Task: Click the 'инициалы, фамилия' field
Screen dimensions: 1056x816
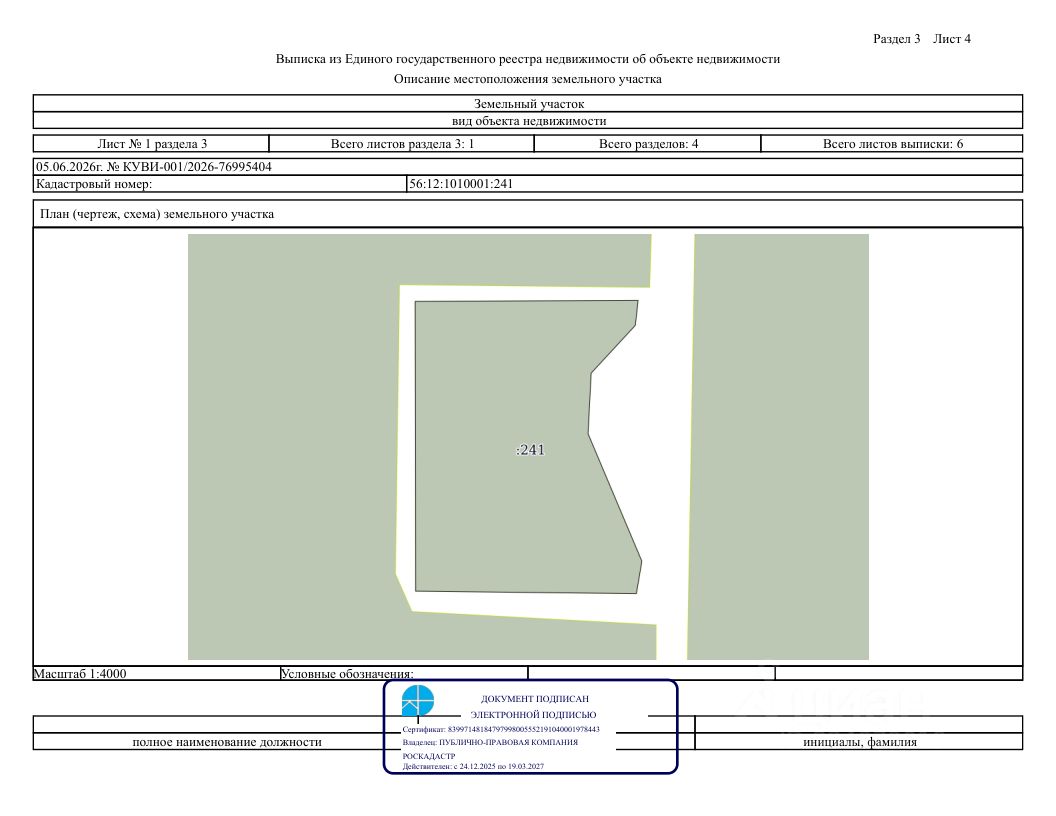Action: tap(859, 742)
